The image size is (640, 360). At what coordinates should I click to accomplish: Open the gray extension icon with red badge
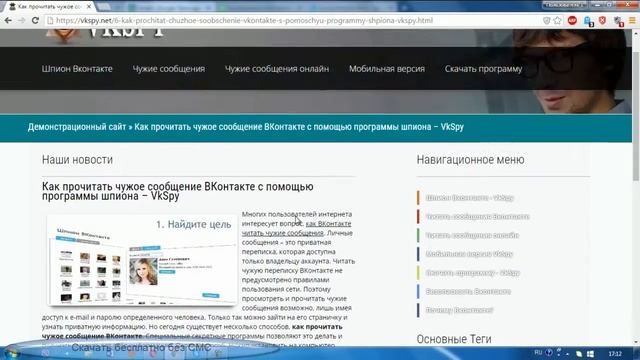coord(619,21)
